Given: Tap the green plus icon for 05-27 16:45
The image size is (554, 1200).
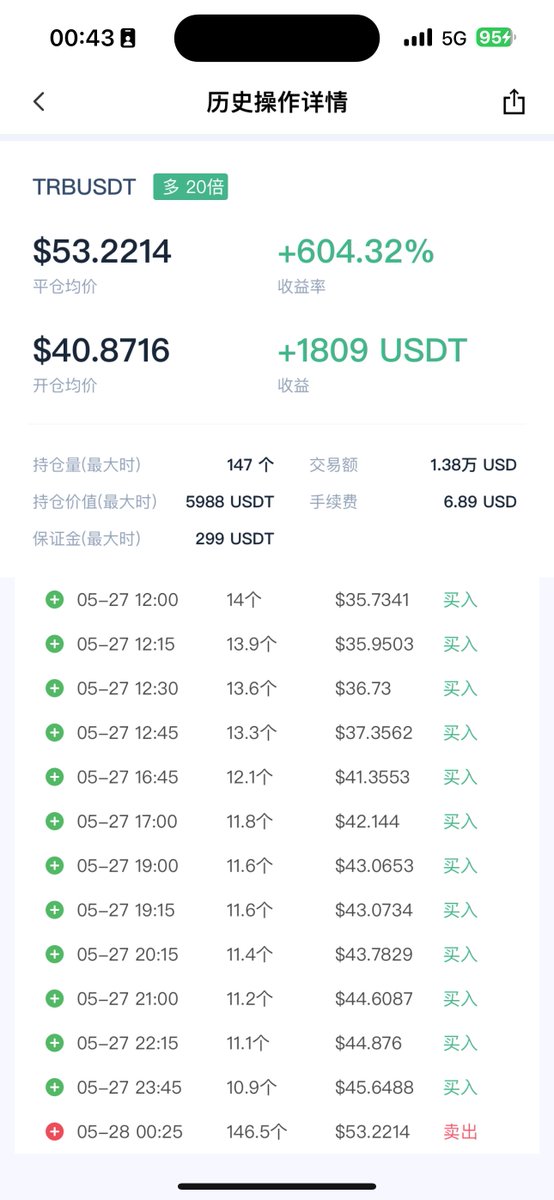Looking at the screenshot, I should tap(54, 777).
